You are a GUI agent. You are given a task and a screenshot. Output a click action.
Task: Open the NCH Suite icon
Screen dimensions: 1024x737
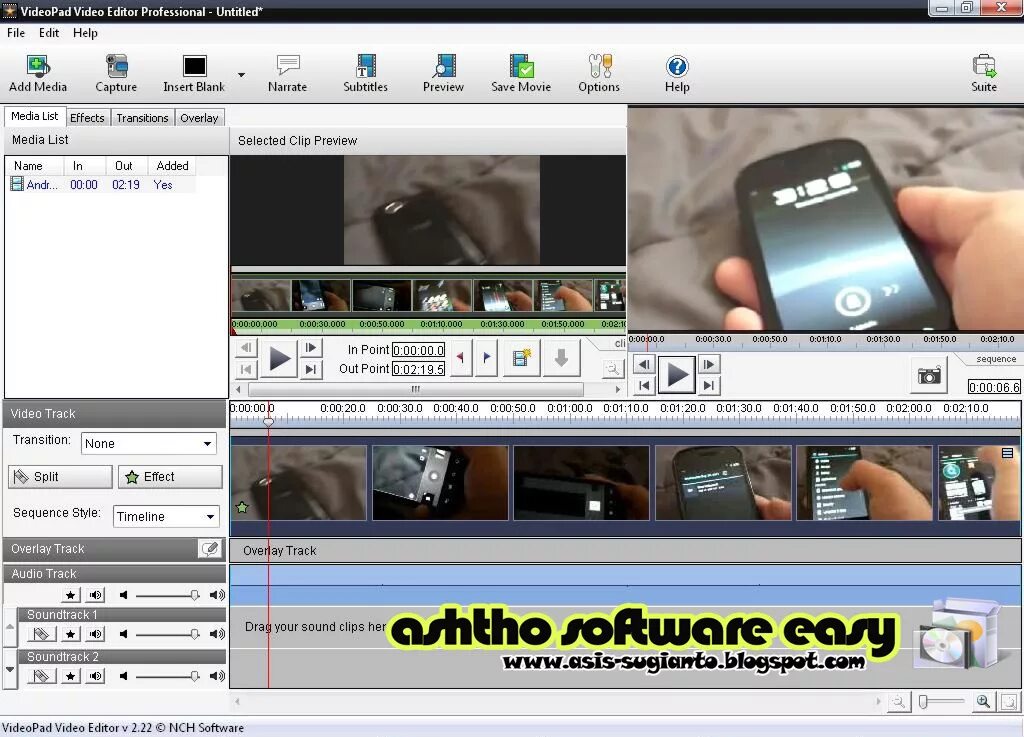[x=984, y=73]
